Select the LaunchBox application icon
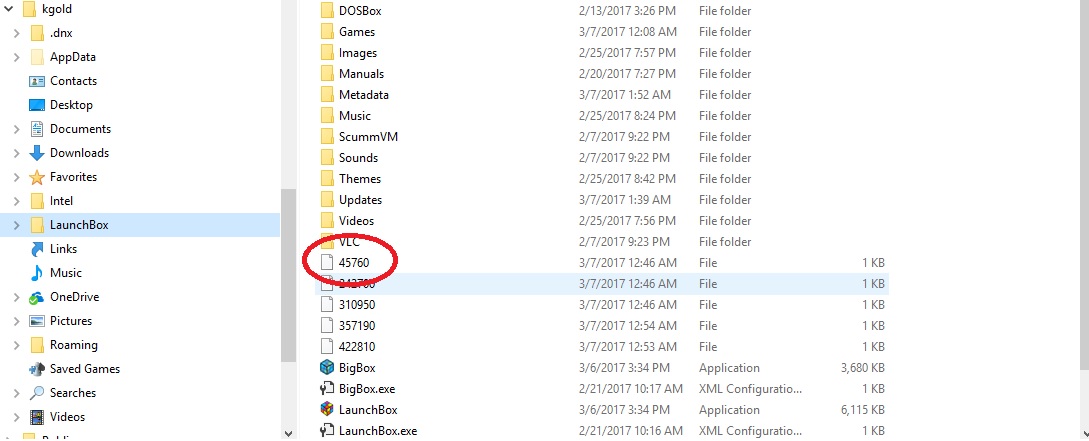Screen dimensions: 1089x441 click(327, 410)
